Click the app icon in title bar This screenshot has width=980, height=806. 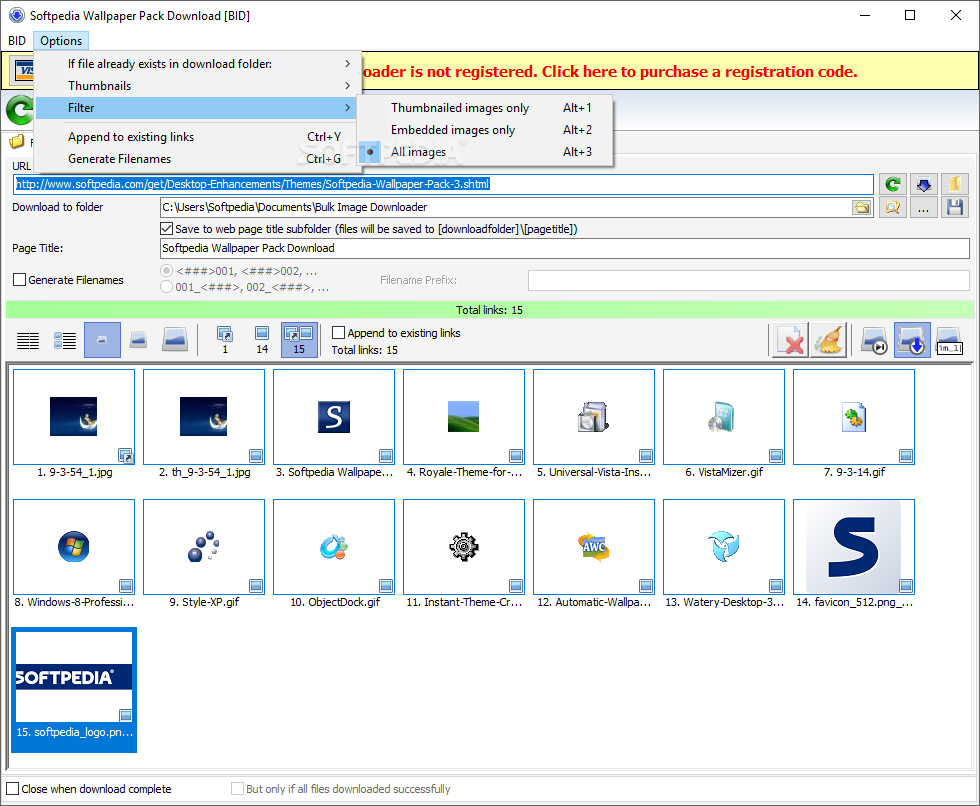17,16
